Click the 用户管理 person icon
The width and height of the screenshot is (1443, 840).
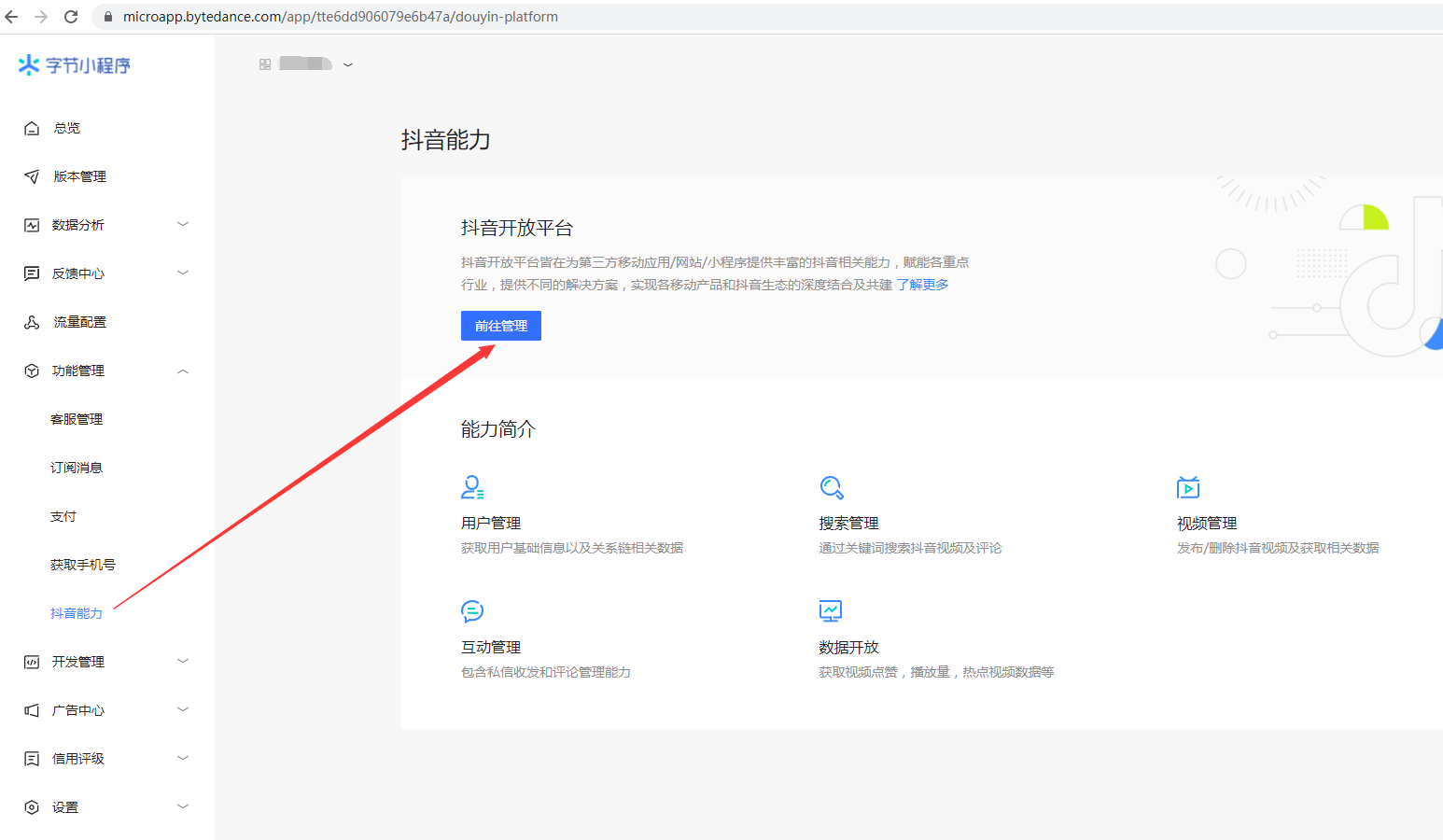pos(472,487)
